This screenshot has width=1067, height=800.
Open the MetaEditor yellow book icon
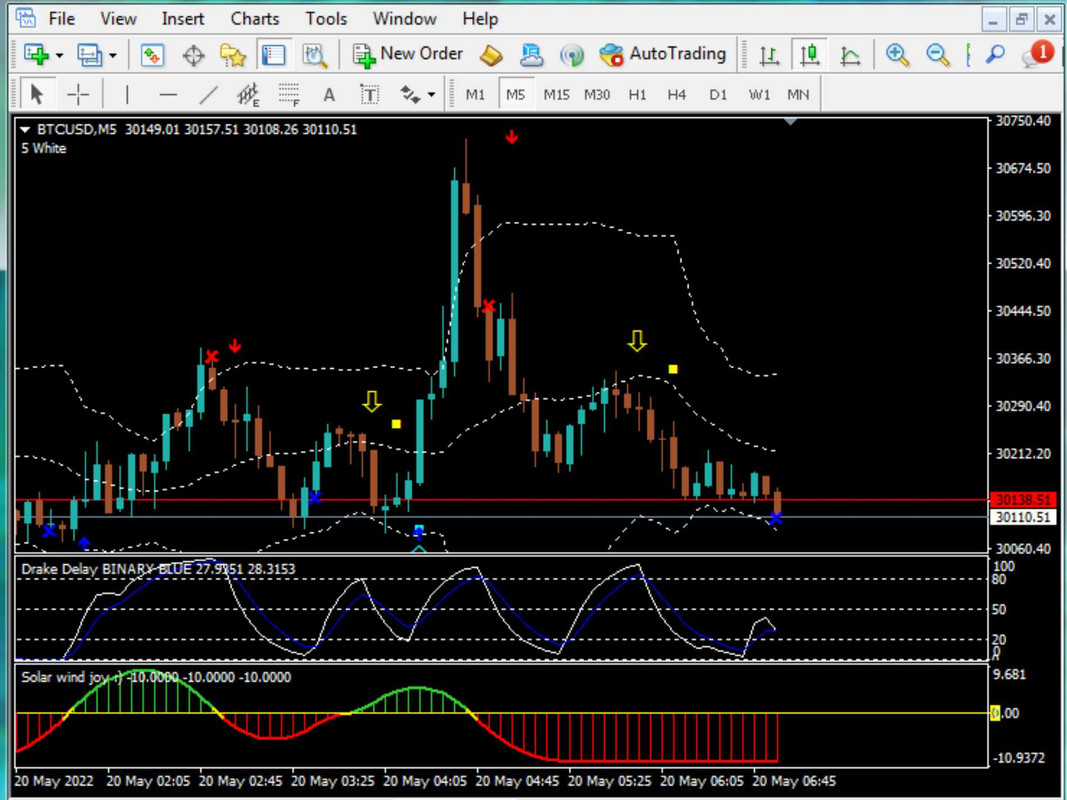pyautogui.click(x=491, y=54)
